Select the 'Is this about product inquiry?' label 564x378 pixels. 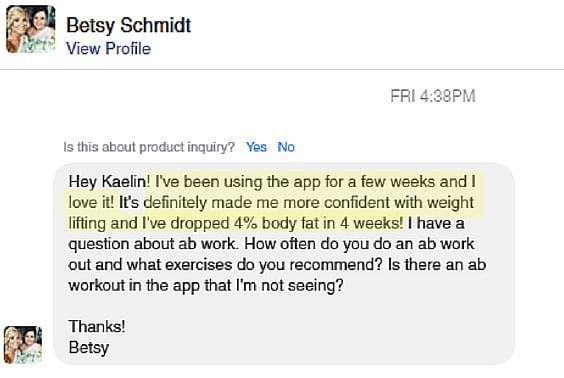(x=149, y=147)
